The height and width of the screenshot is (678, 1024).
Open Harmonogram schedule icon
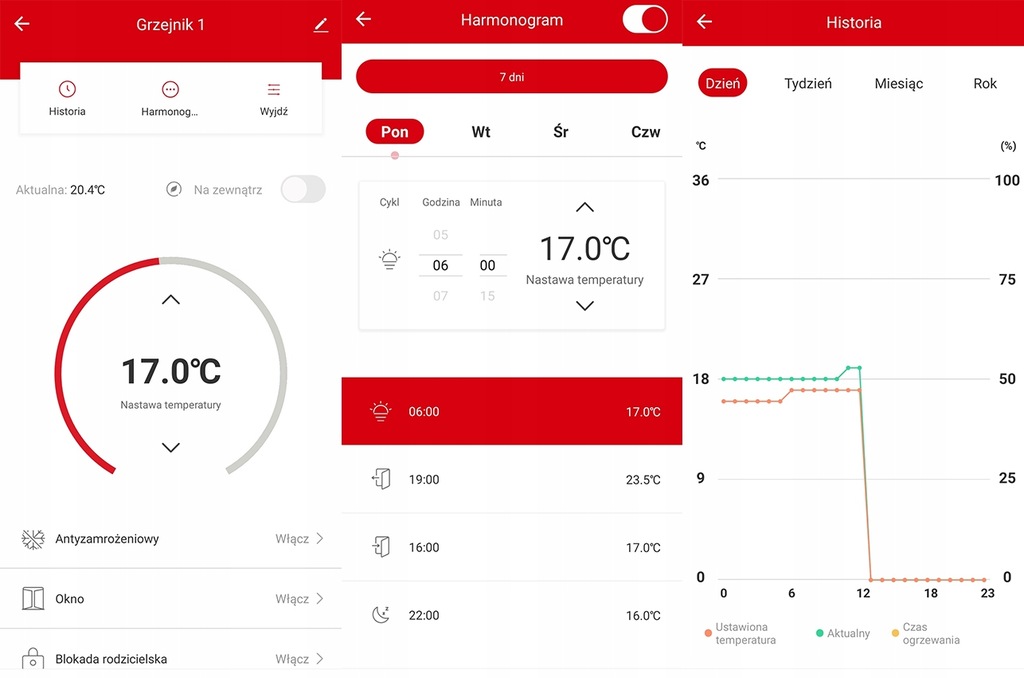[x=170, y=89]
